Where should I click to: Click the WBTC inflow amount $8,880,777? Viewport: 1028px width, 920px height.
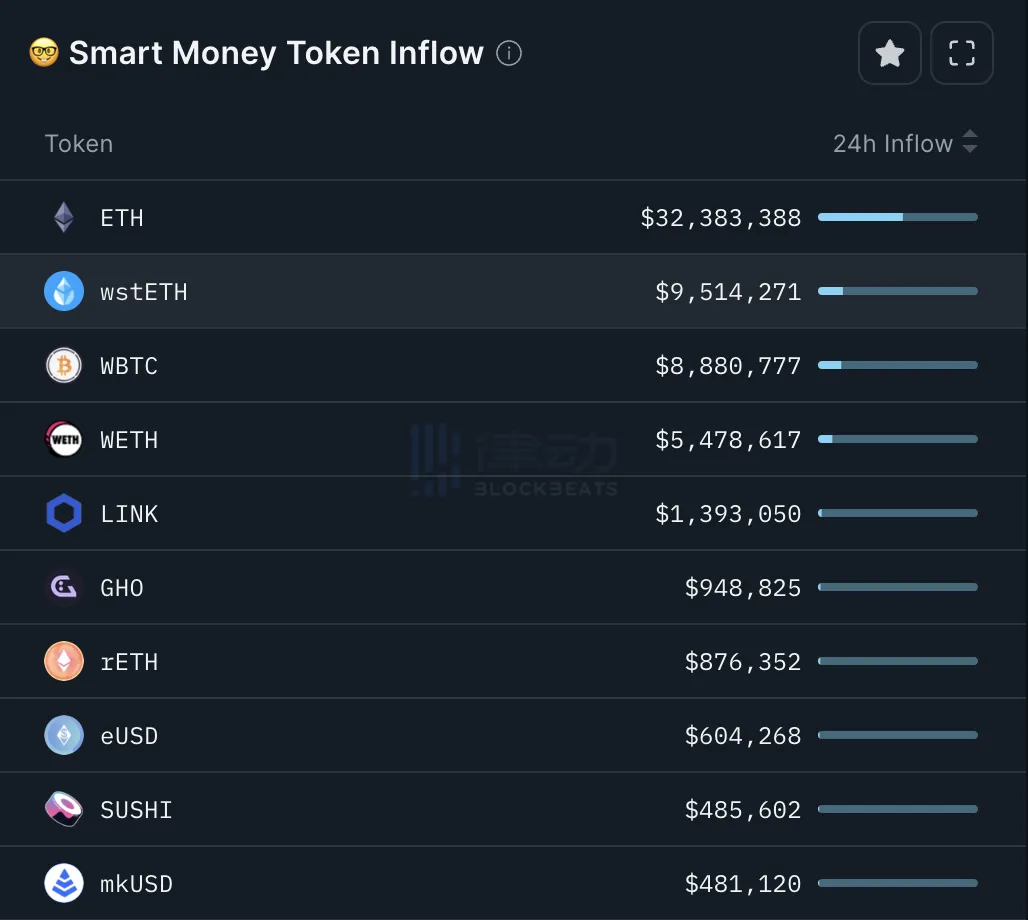coord(728,365)
